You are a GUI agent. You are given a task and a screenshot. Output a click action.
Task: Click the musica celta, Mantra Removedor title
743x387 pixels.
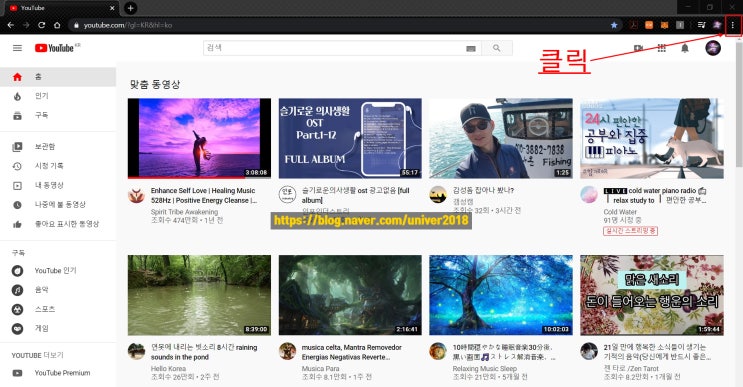point(352,352)
